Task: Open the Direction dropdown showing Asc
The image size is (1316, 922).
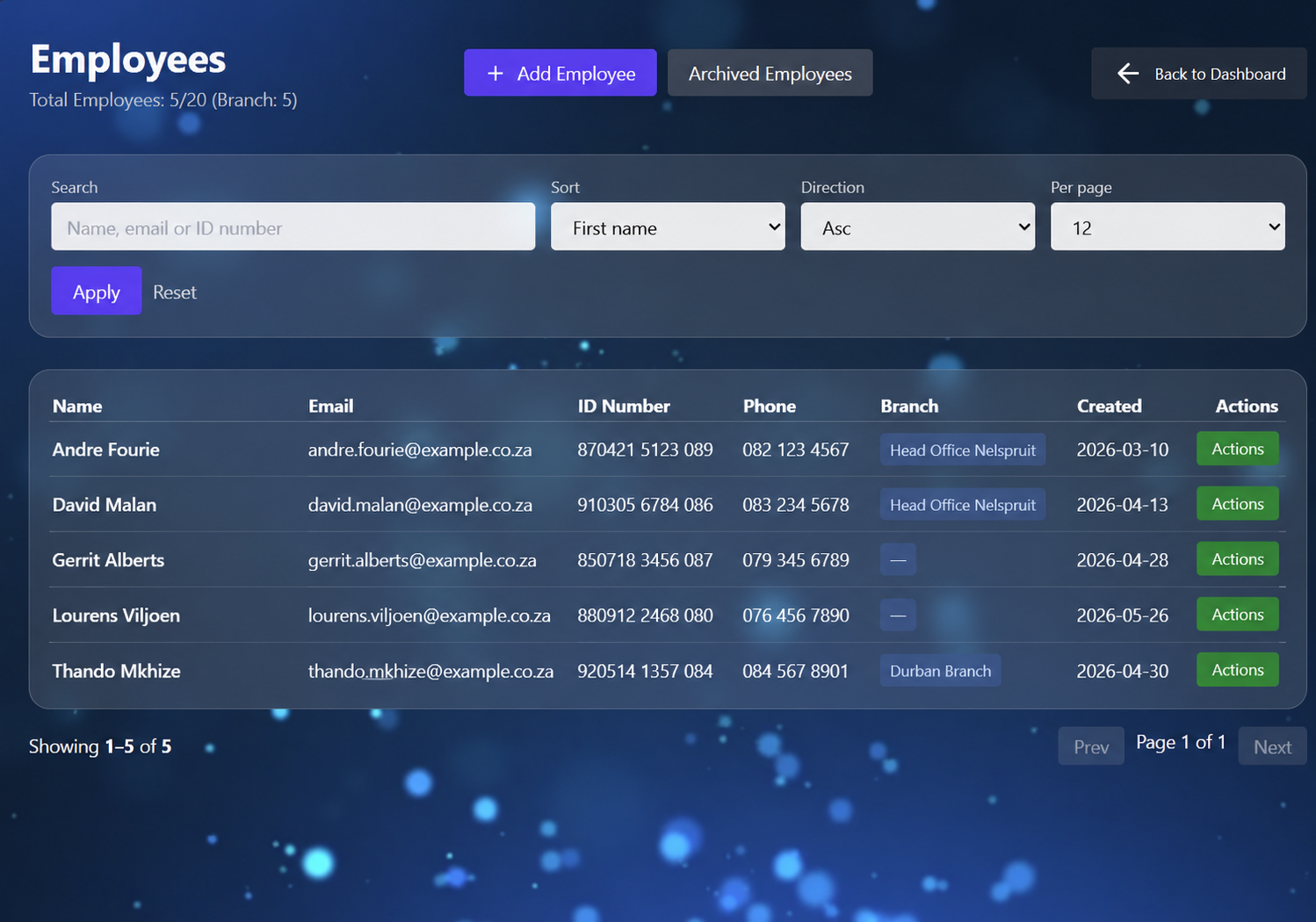Action: click(917, 227)
